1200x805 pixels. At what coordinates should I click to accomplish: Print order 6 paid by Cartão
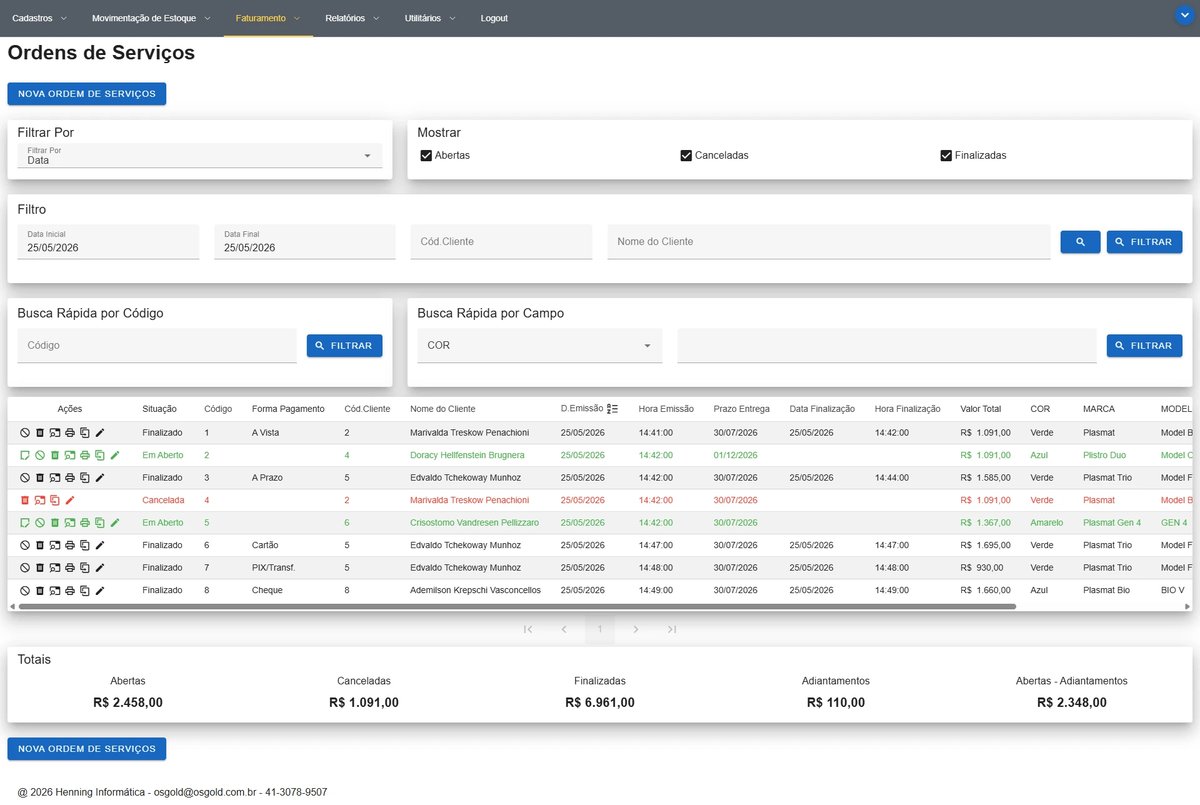coord(70,545)
